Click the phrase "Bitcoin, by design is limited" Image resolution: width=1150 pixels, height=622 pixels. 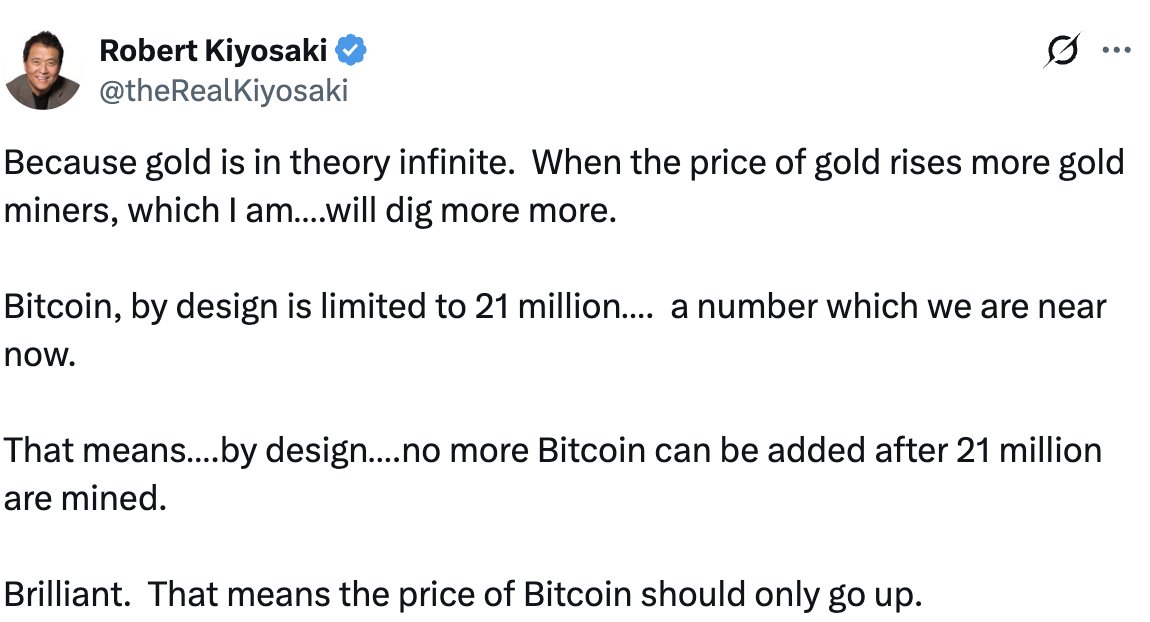[x=205, y=306]
